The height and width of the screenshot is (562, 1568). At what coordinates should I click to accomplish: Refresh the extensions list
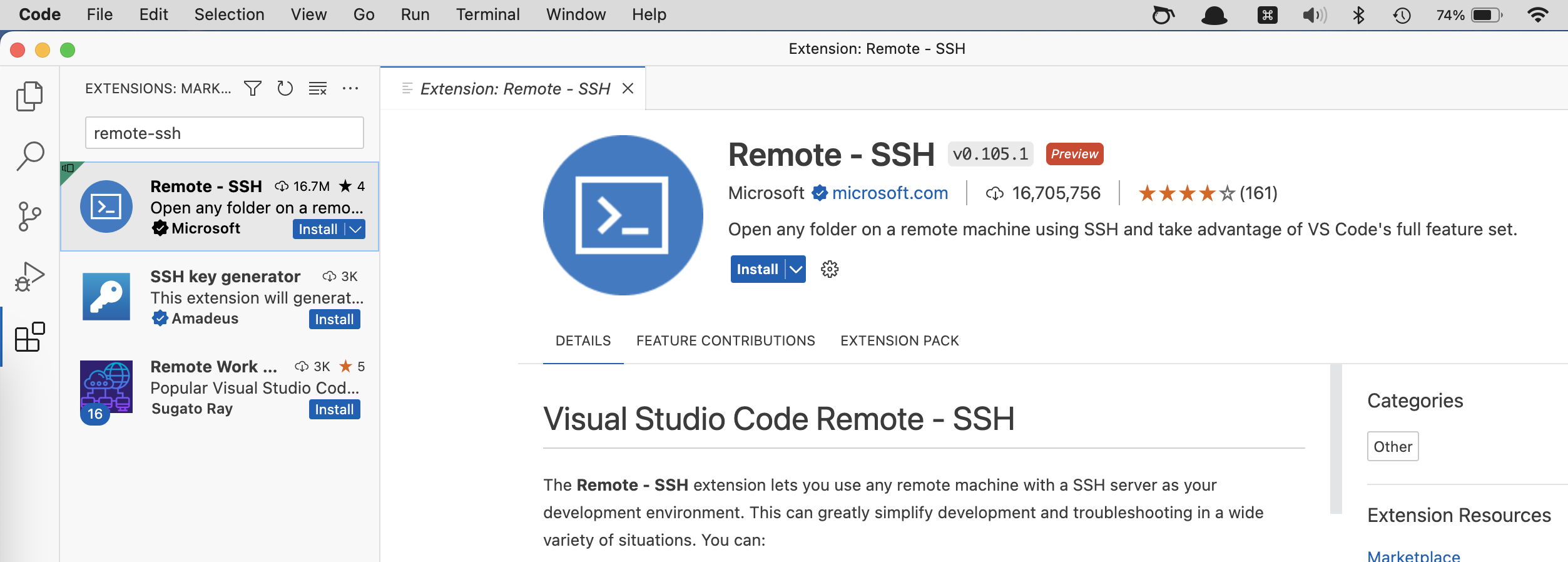coord(285,88)
